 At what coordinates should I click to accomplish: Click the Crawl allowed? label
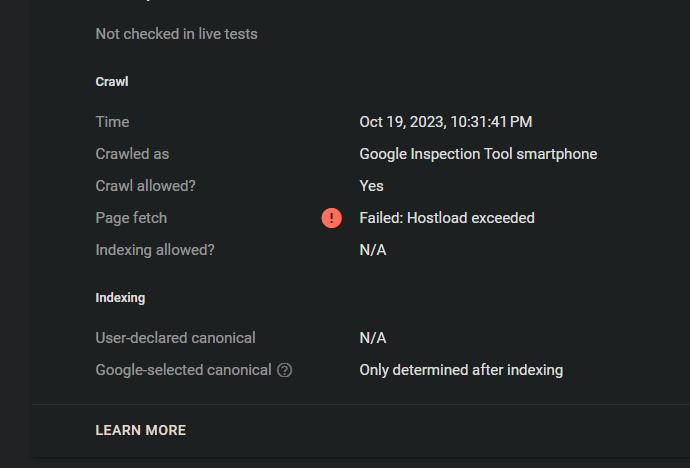(145, 186)
